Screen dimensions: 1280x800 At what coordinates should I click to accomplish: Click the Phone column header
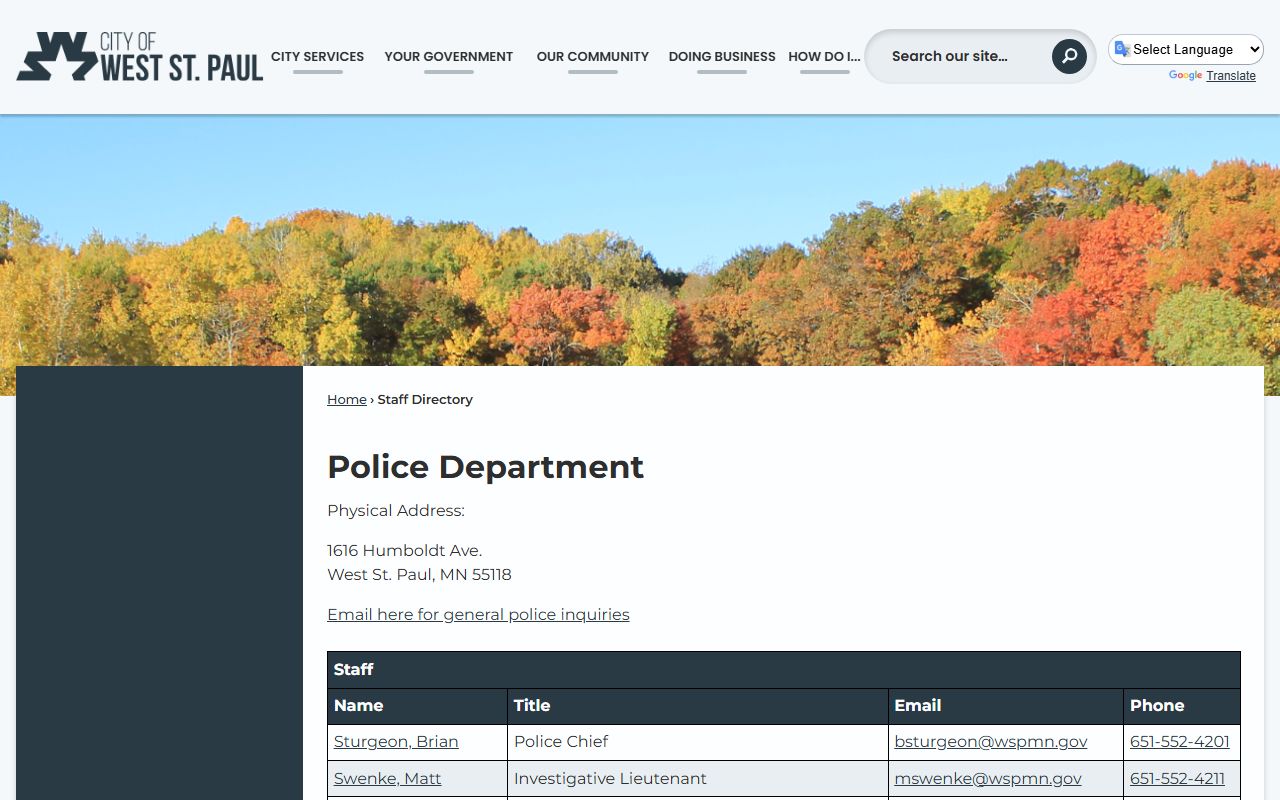point(1182,706)
